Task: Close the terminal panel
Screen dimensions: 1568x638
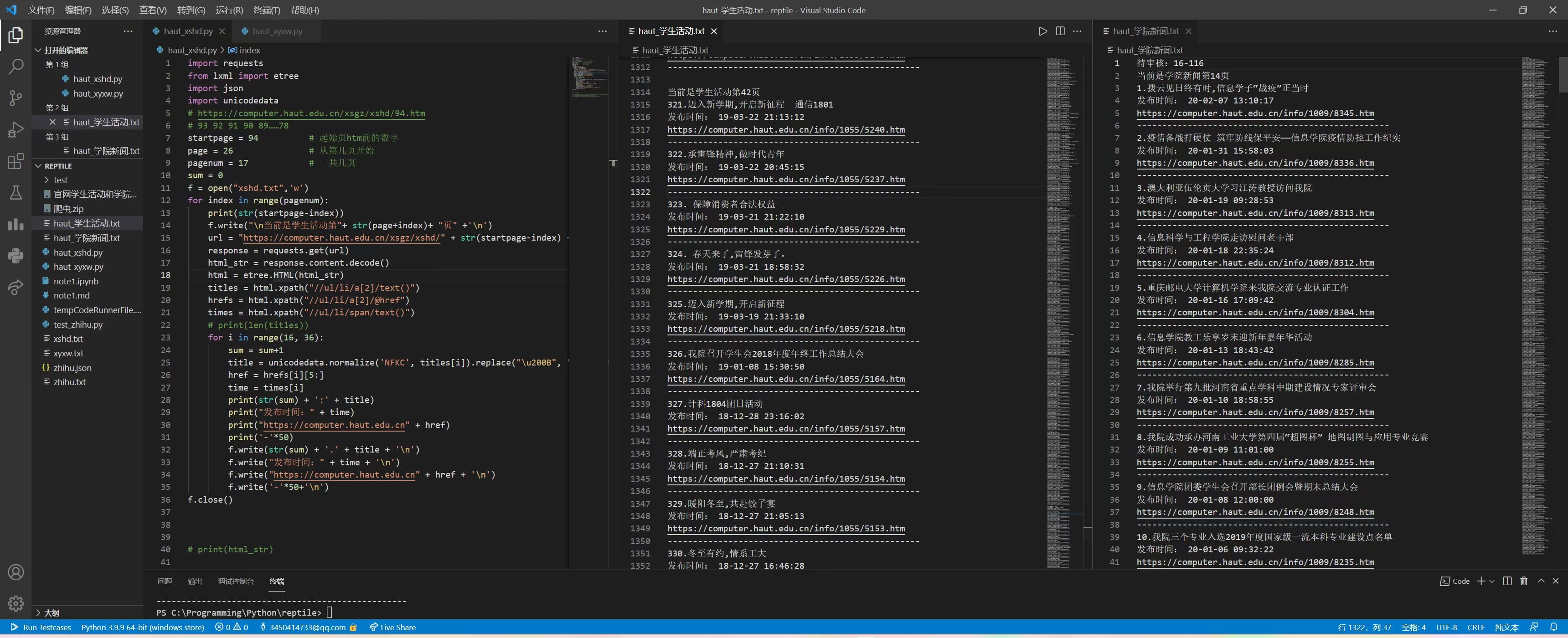Action: tap(1556, 581)
